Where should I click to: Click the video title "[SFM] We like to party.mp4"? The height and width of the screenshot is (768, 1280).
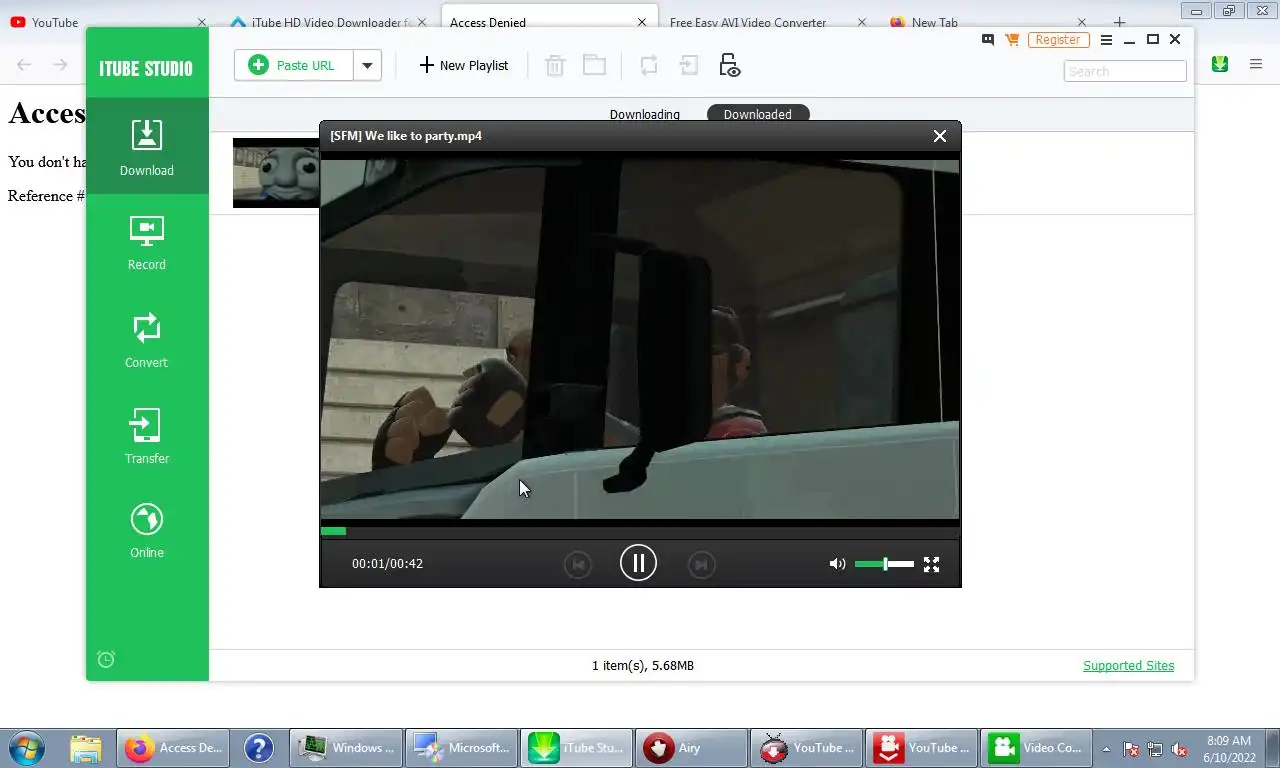click(x=406, y=136)
